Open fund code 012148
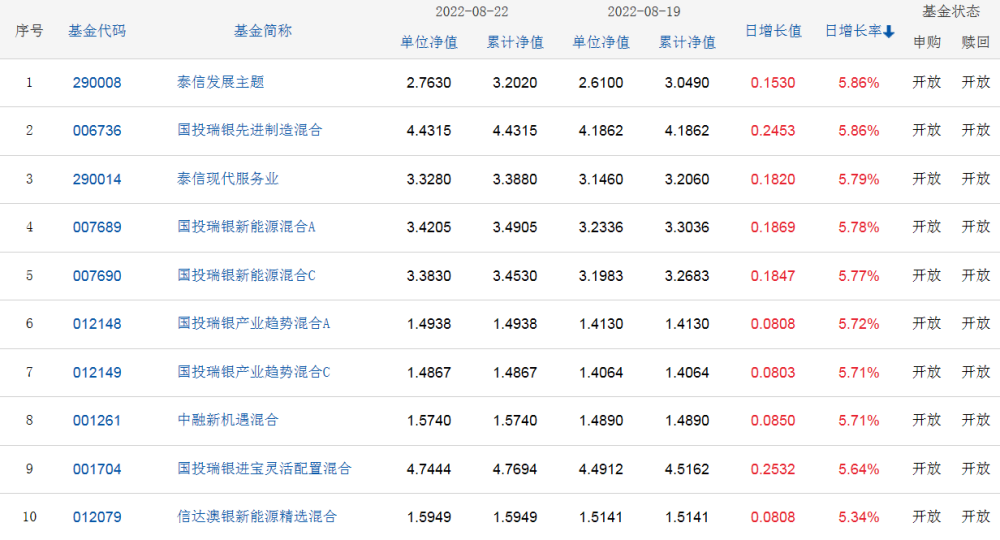Viewport: 1000px width, 540px height. (97, 324)
